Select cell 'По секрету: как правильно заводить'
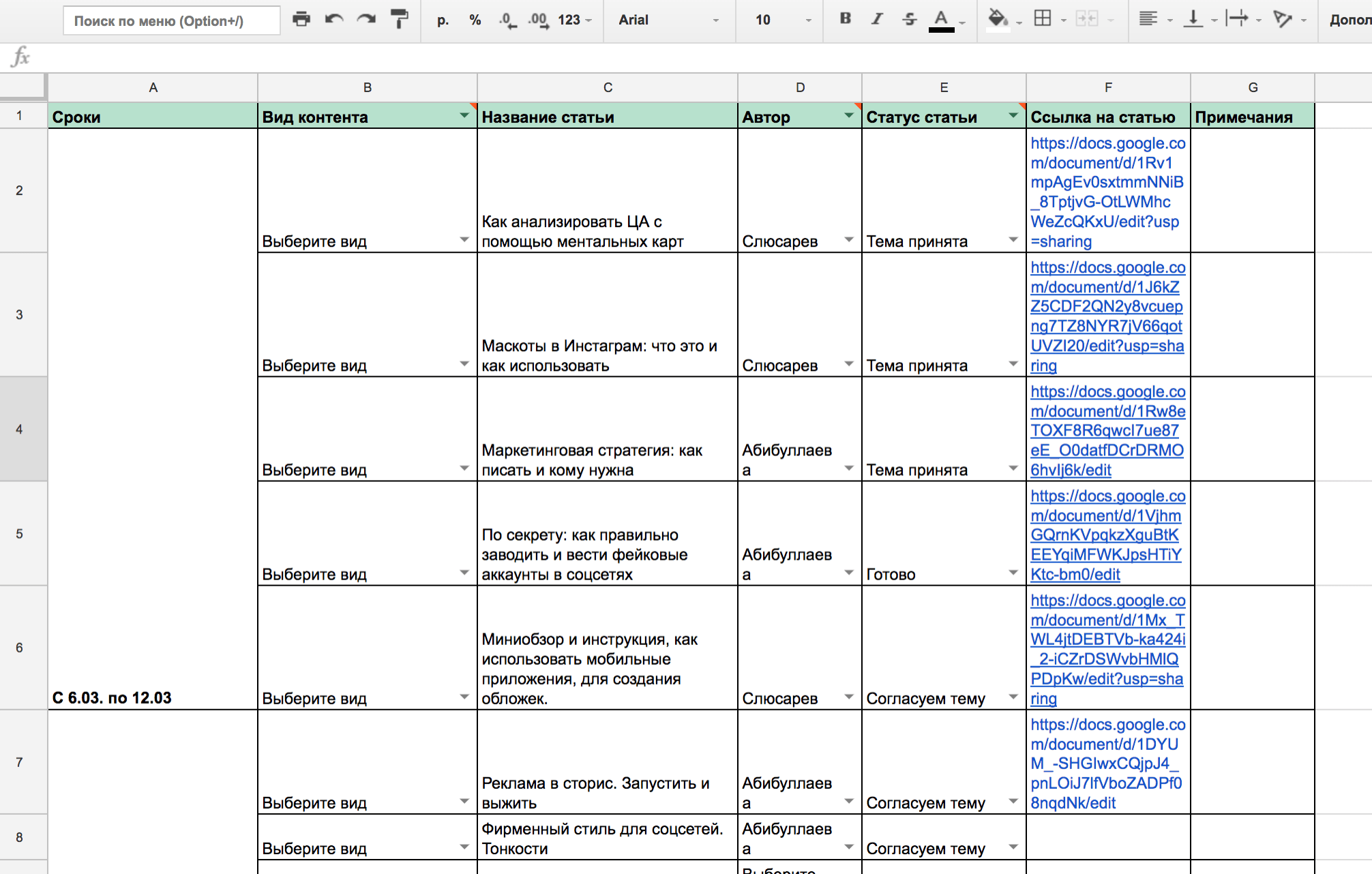Image resolution: width=1372 pixels, height=874 pixels. point(608,534)
